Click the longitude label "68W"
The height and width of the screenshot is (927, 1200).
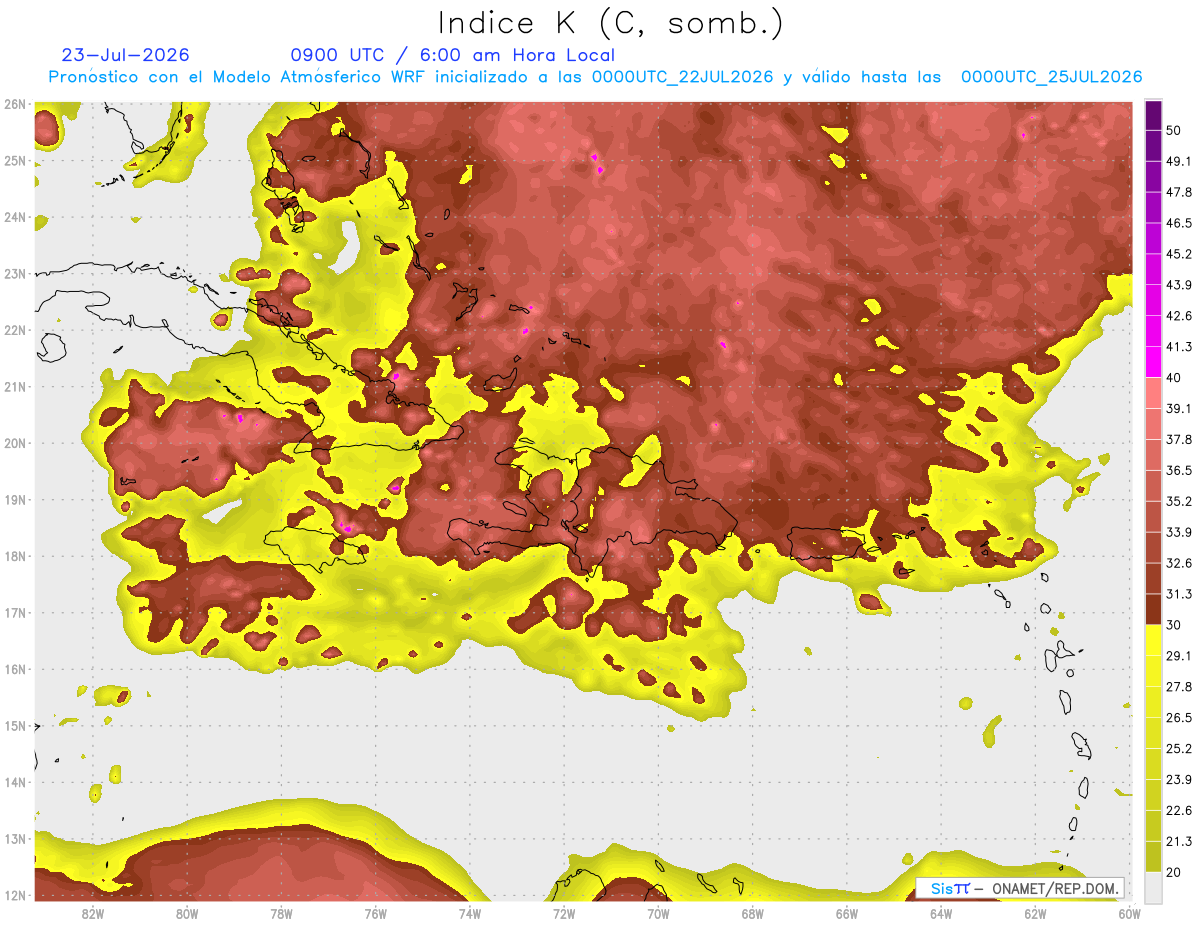[x=753, y=913]
